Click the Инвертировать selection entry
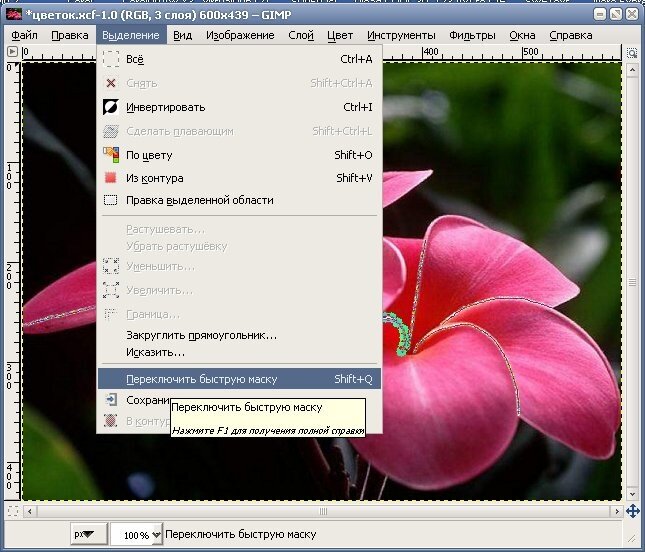This screenshot has height=552, width=645. [239, 107]
